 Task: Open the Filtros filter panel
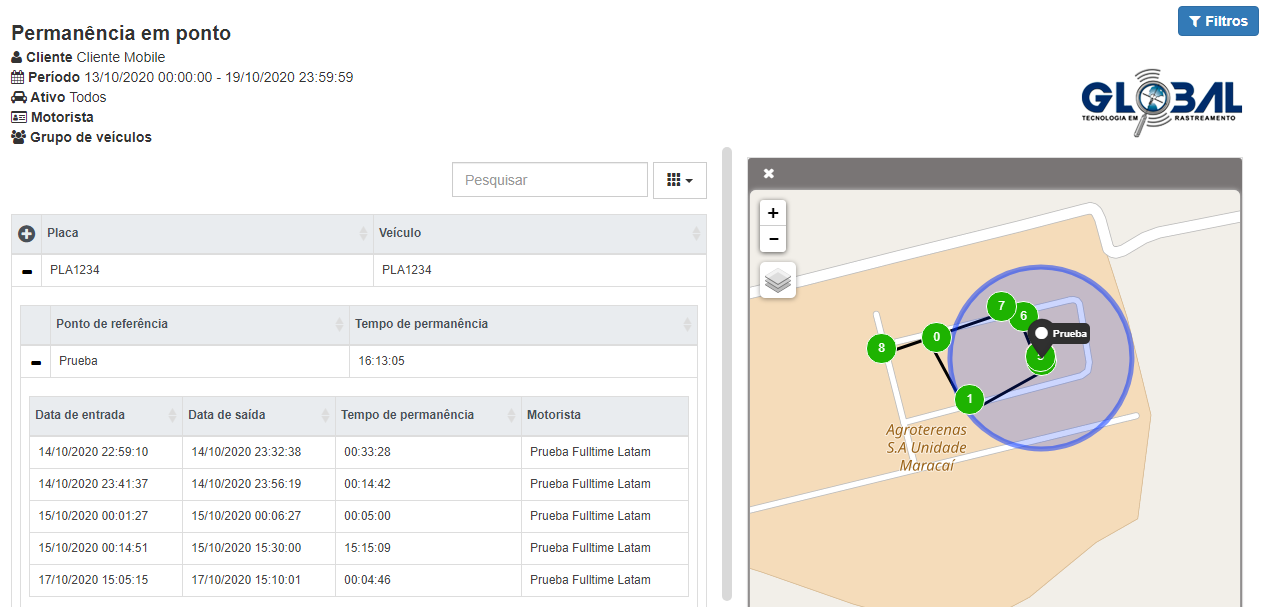[1217, 21]
